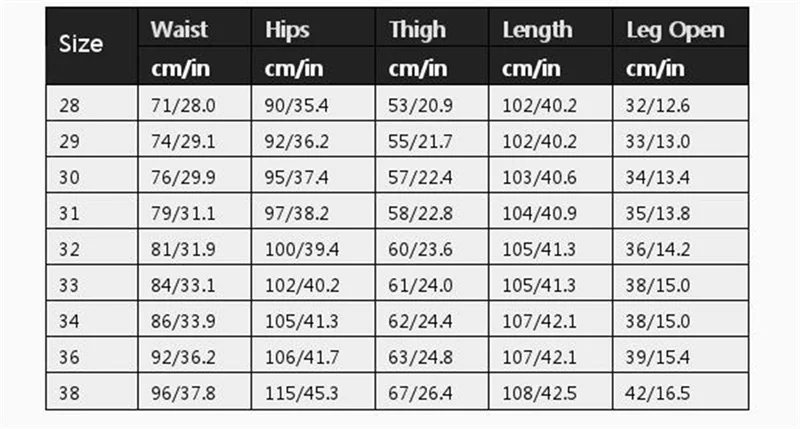Select hips value 100/39.4

[x=302, y=249]
